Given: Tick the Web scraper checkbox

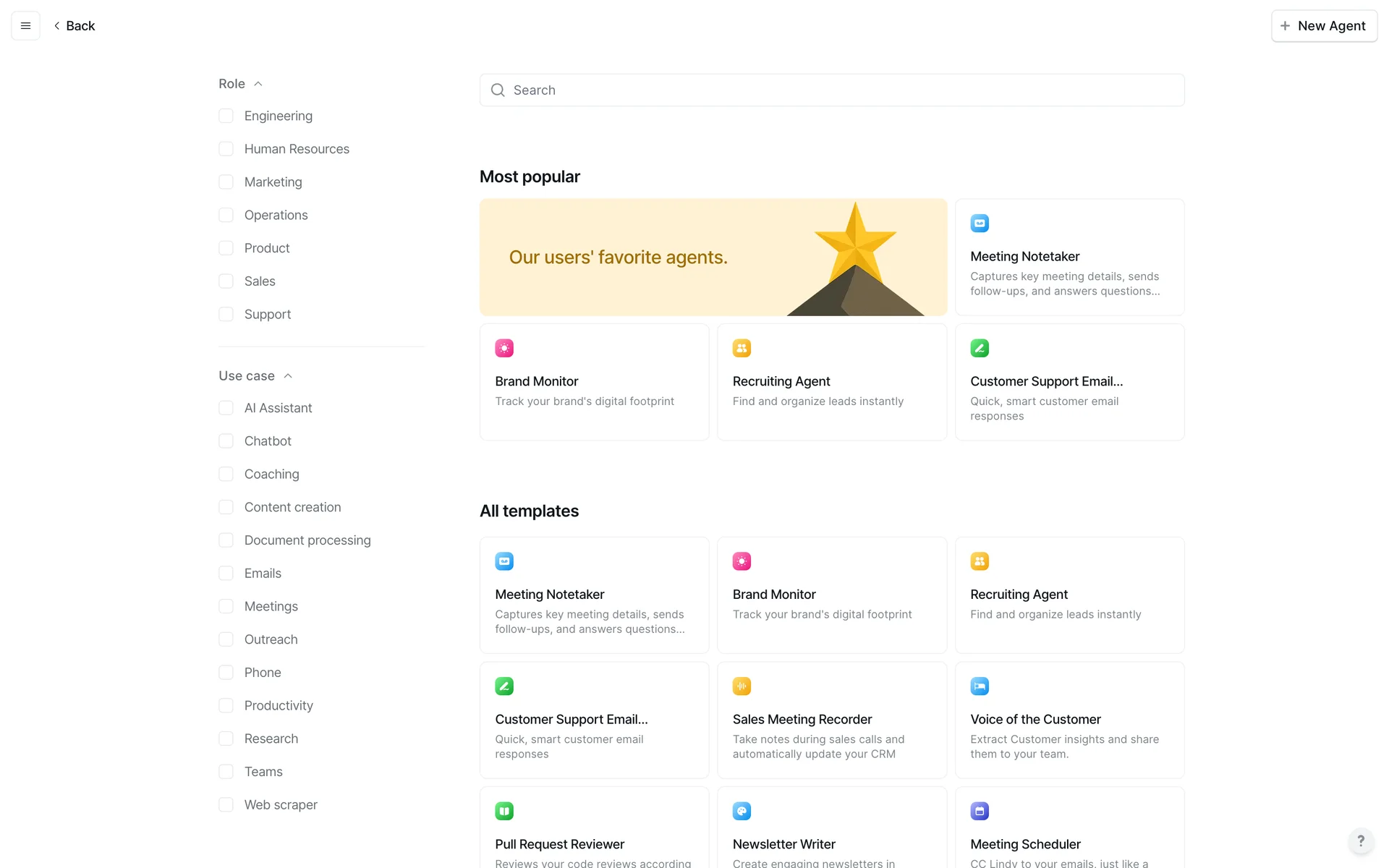Looking at the screenshot, I should coord(226,805).
